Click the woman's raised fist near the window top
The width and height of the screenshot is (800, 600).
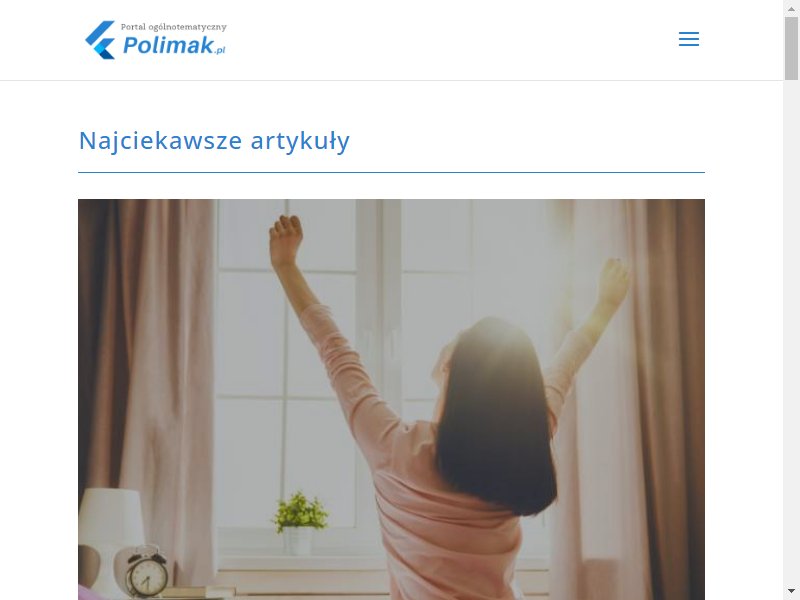coord(286,239)
